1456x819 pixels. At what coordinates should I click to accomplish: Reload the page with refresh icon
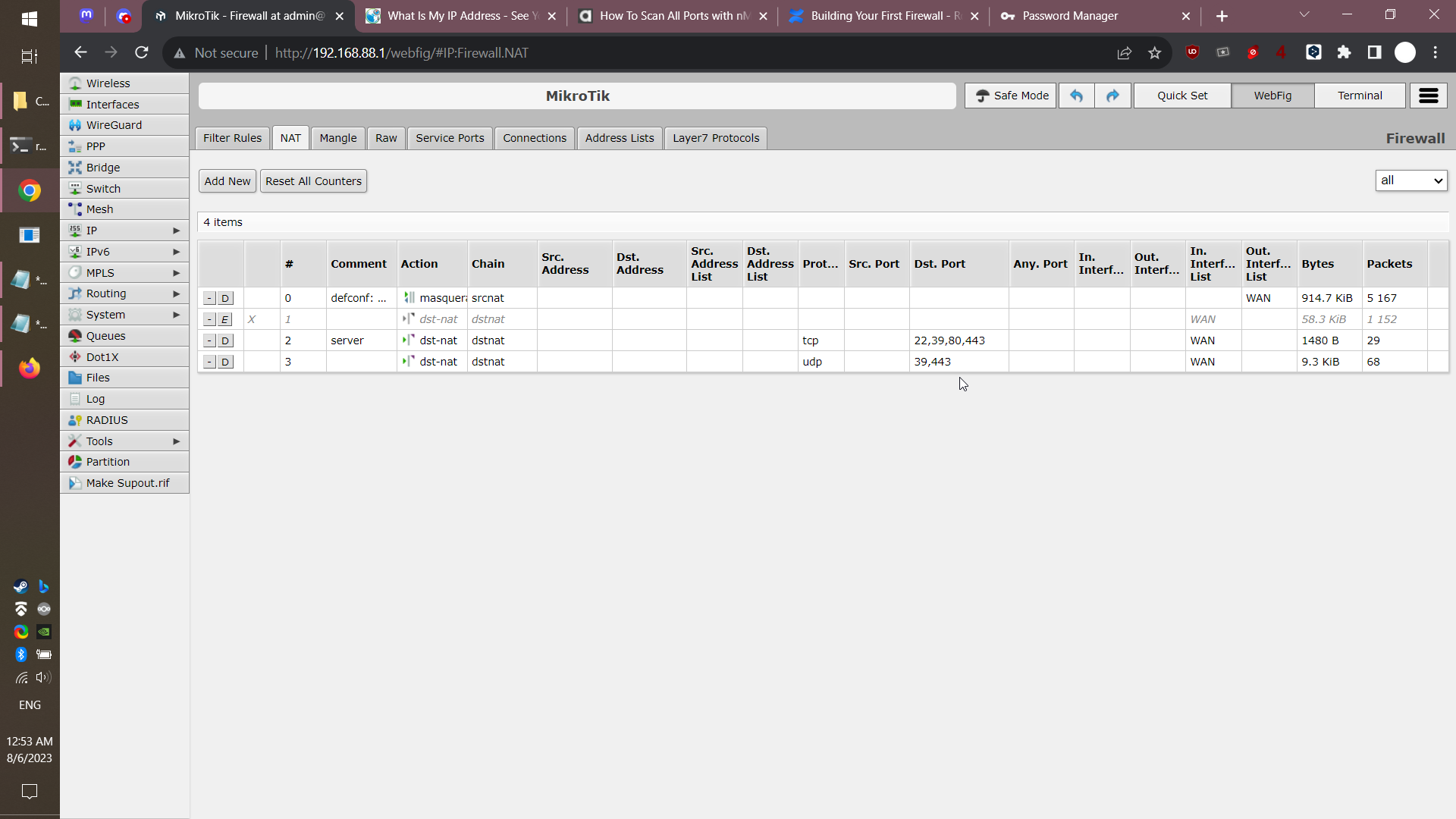(142, 52)
